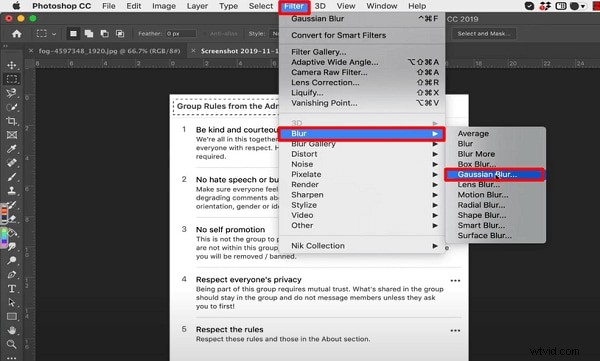Select Gaussian Blur... in Blur submenu

(x=495, y=175)
